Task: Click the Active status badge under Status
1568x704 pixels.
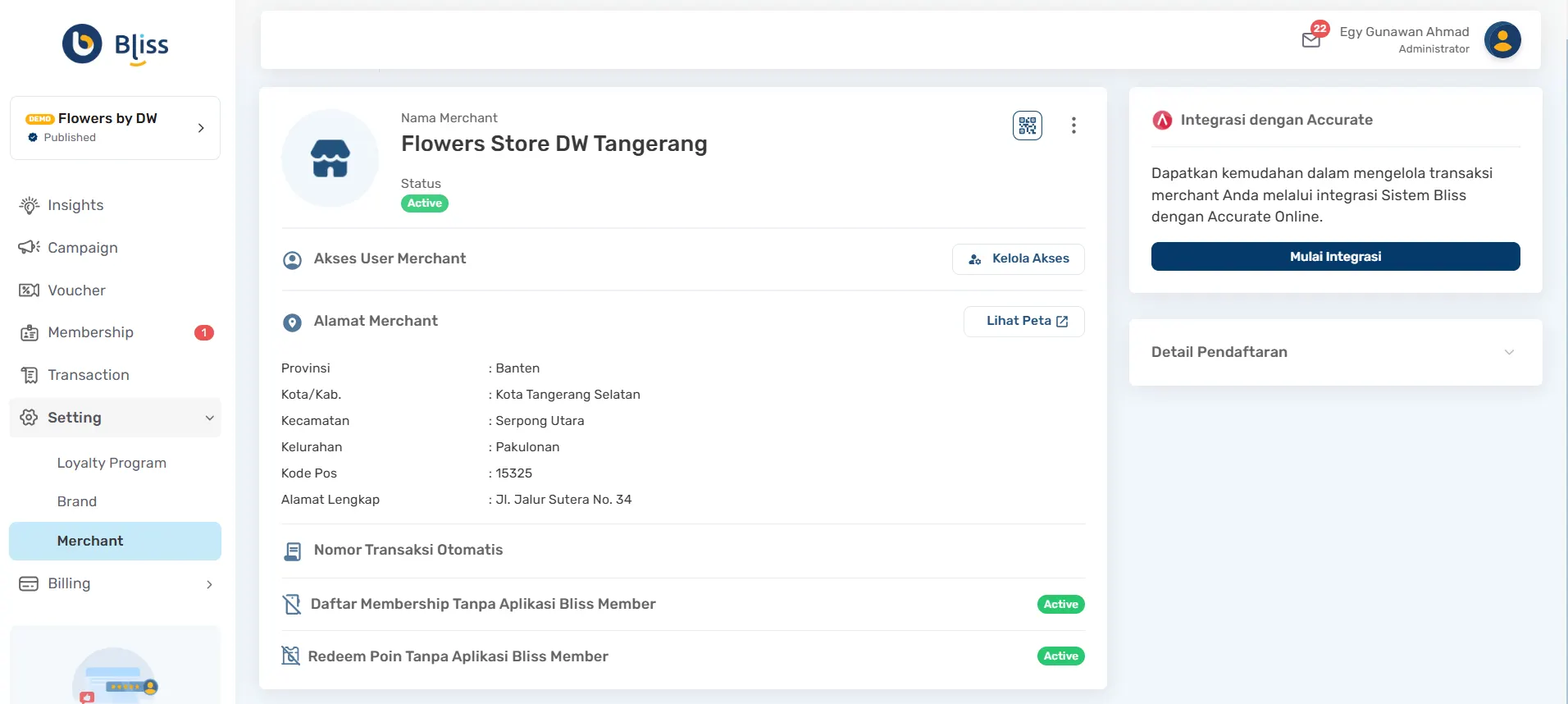Action: click(x=425, y=203)
